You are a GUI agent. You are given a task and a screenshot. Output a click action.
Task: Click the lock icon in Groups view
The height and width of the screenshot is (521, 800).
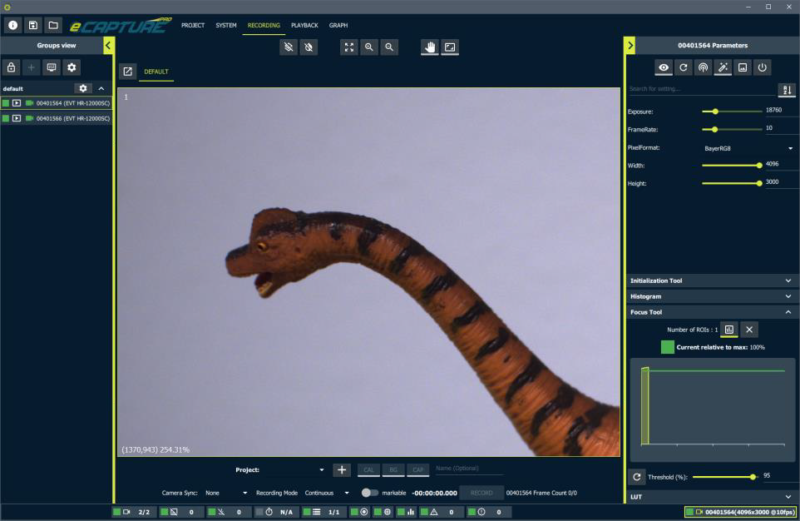[x=11, y=67]
